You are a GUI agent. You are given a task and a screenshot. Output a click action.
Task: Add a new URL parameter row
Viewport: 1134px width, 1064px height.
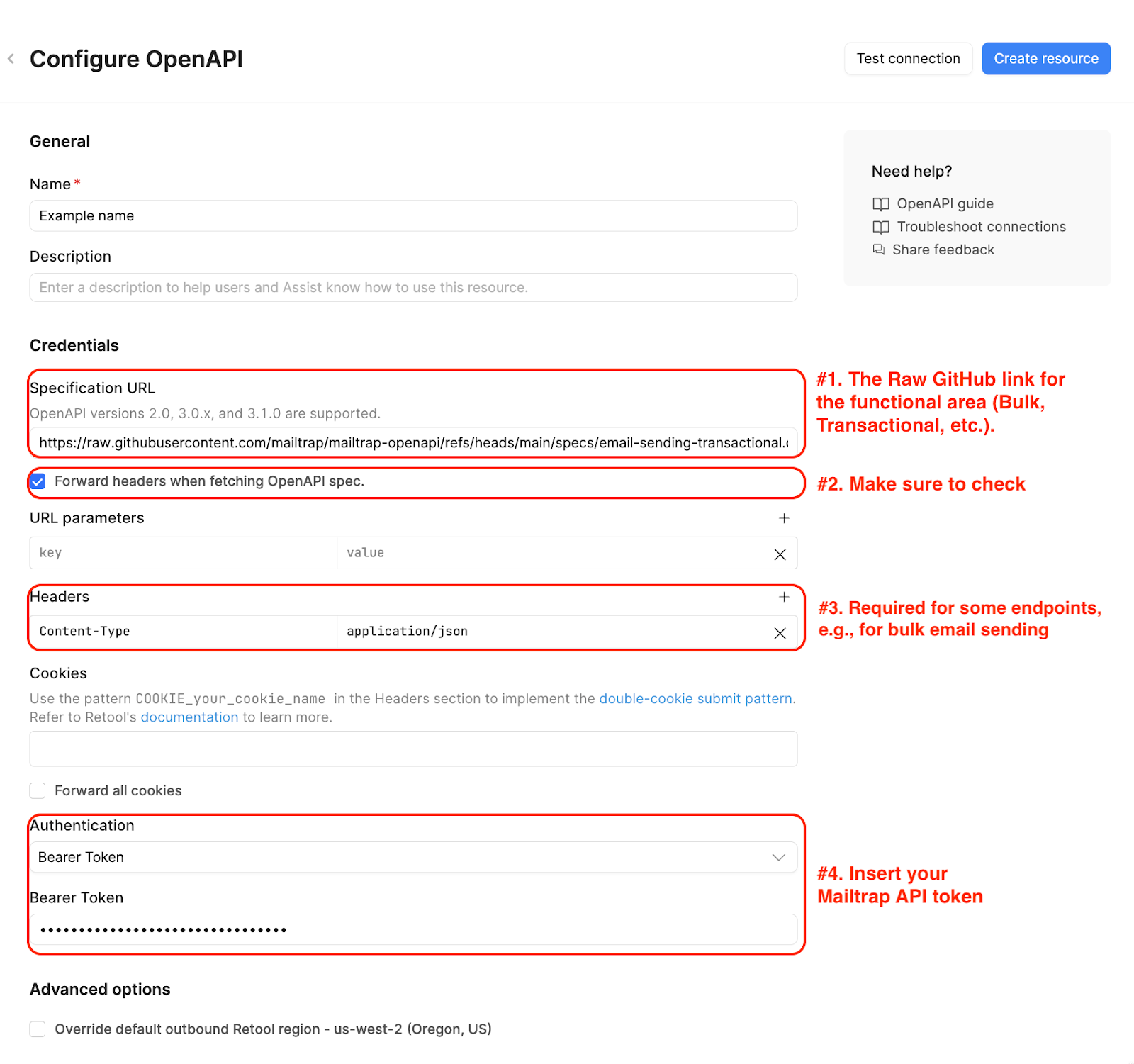click(784, 518)
